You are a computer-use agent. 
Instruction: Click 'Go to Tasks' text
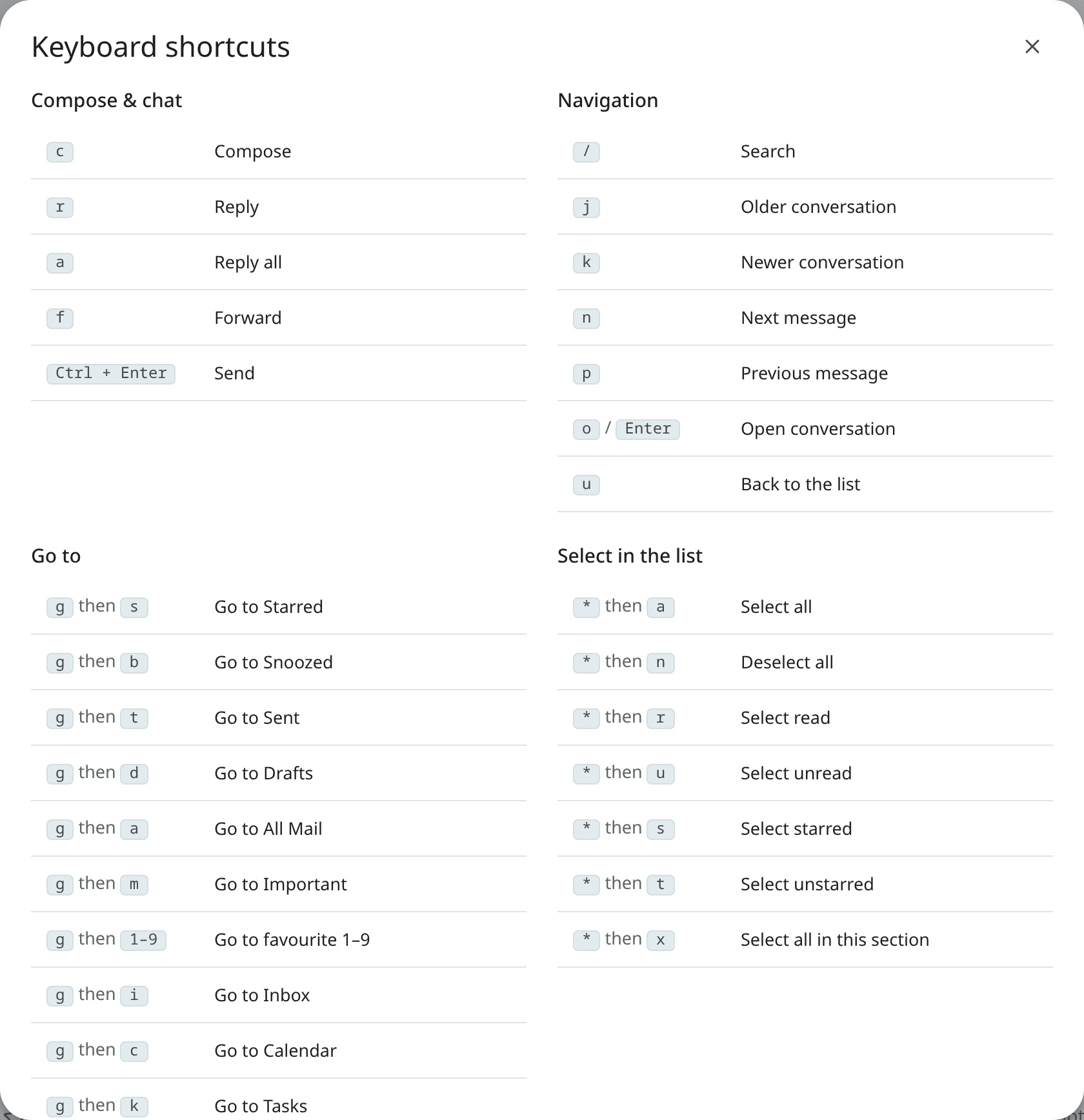261,1106
